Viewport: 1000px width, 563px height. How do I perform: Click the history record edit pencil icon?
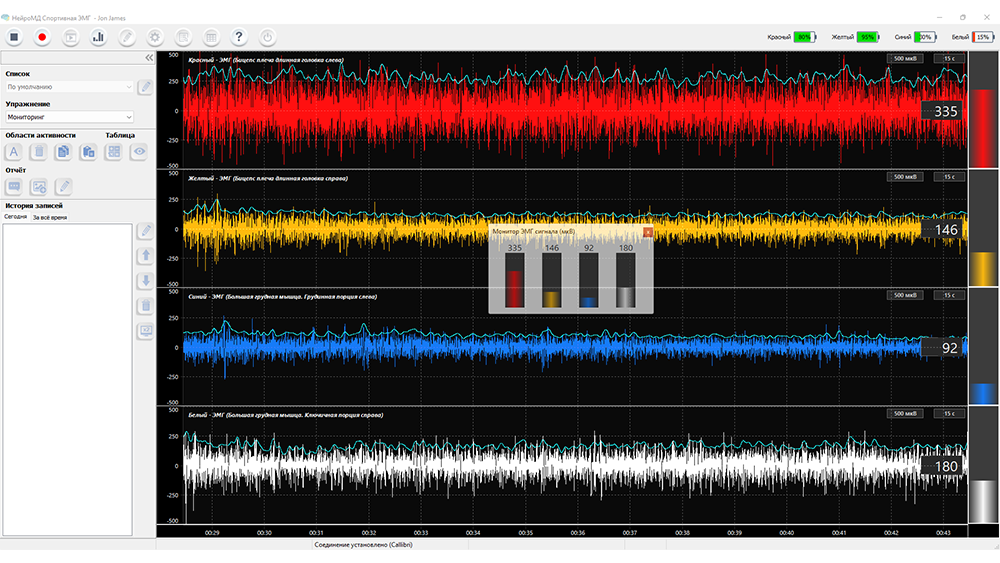pos(145,230)
